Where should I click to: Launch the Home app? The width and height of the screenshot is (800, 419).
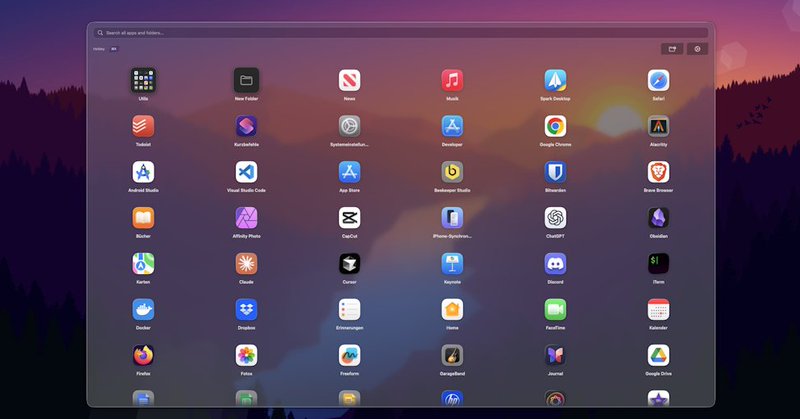point(453,309)
